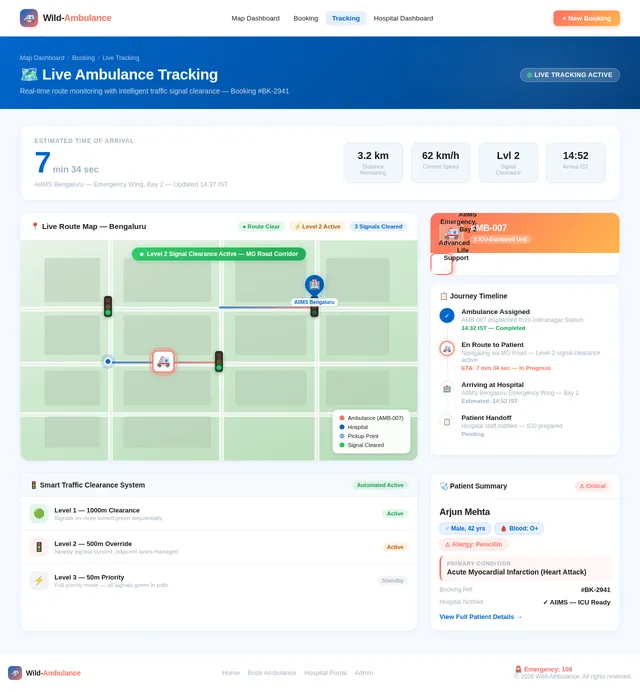
Task: Click the map emoji beside Live Ambulance Tracking
Action: pos(29,75)
